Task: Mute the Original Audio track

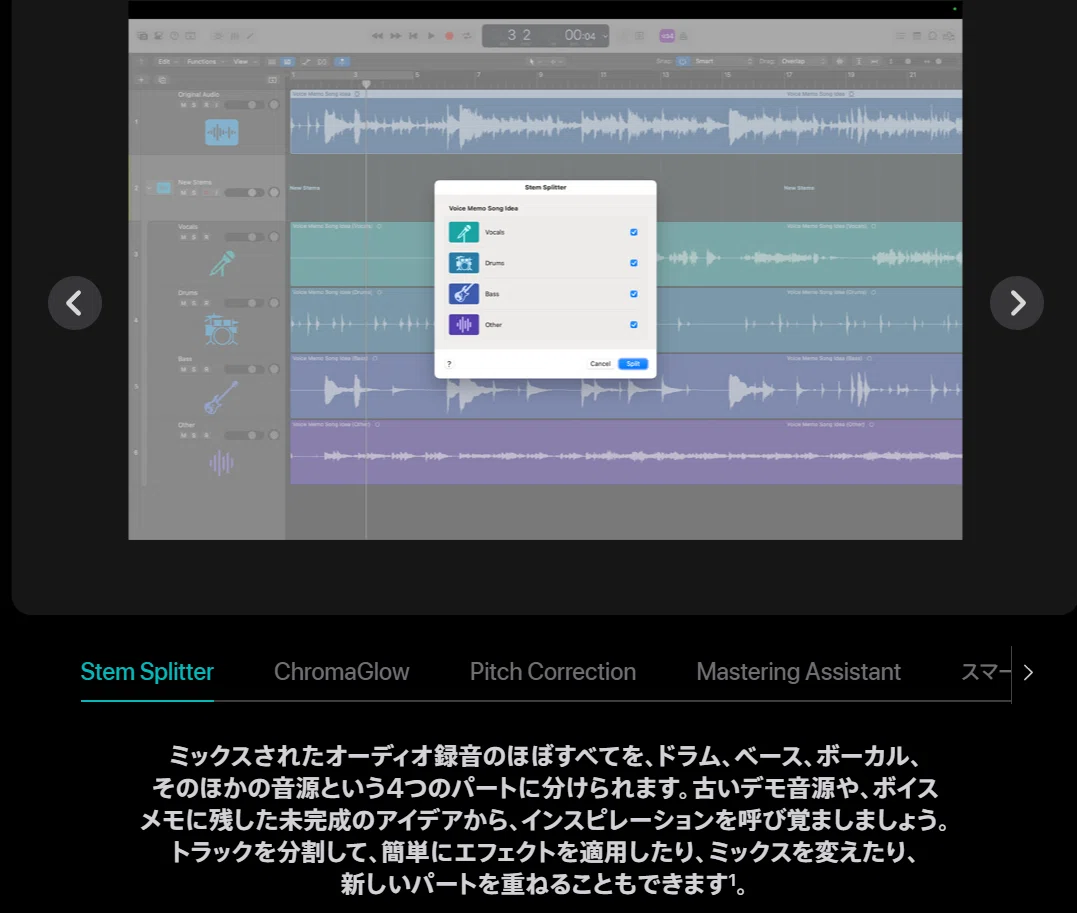Action: click(x=183, y=105)
